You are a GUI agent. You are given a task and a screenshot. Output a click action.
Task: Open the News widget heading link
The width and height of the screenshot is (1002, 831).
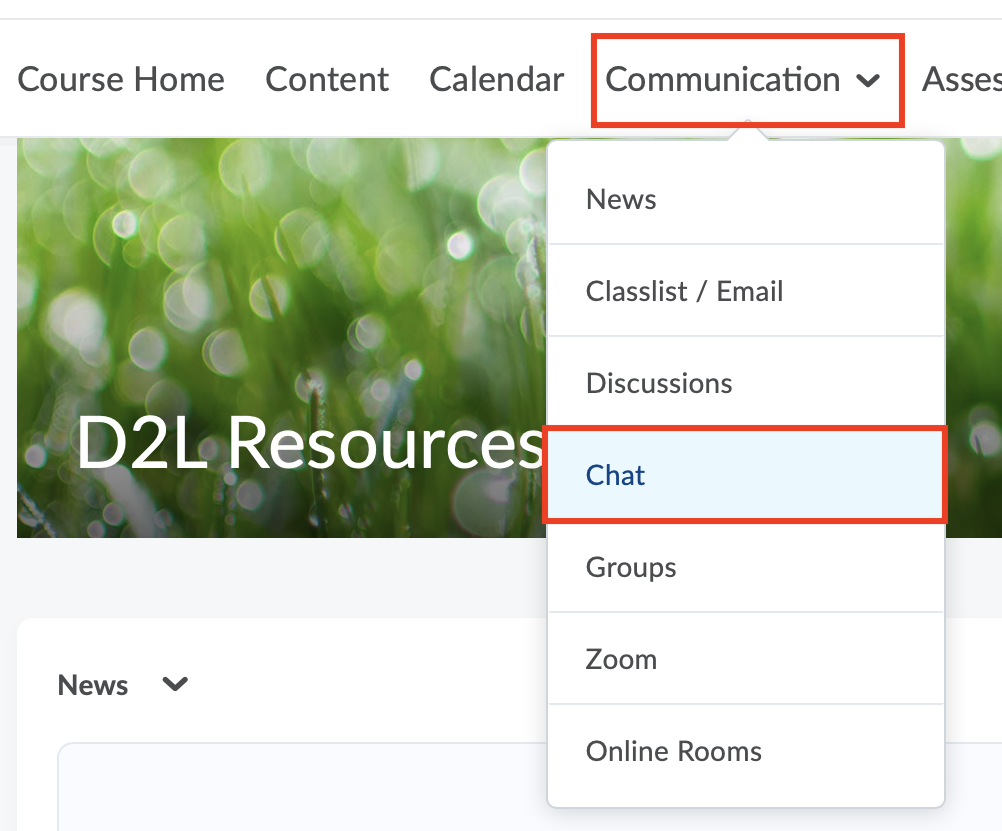point(93,685)
